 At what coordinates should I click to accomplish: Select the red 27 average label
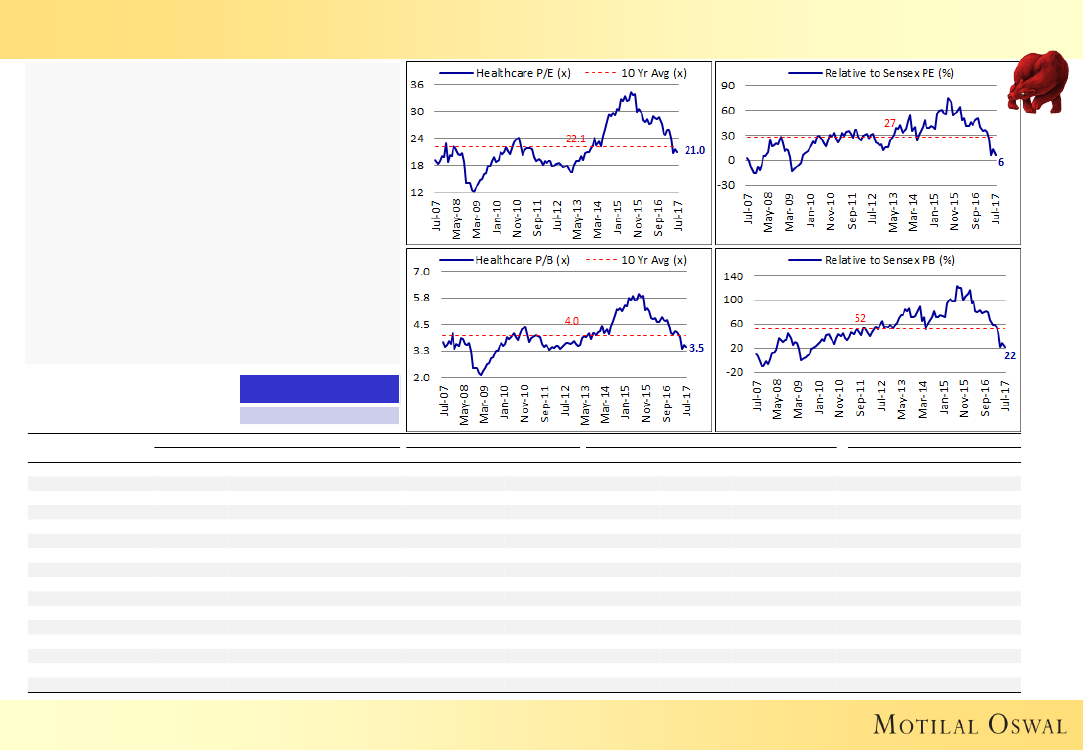click(x=889, y=123)
